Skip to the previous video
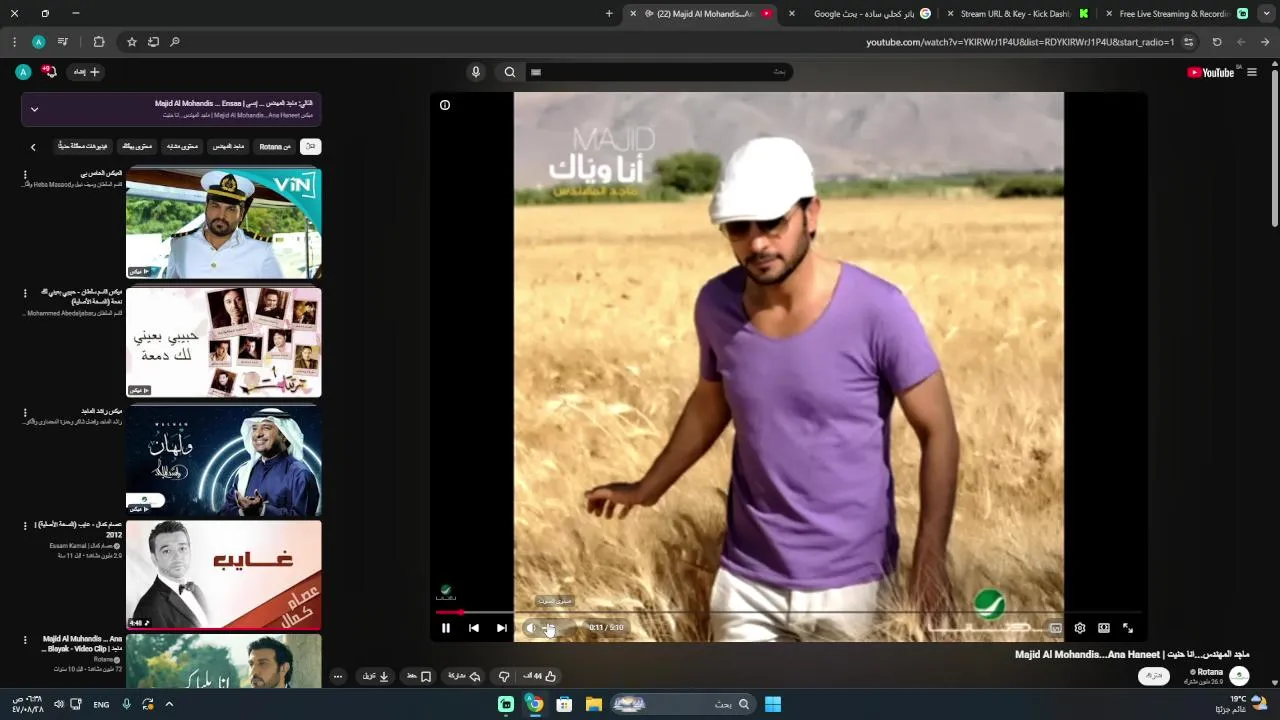The height and width of the screenshot is (720, 1280). pos(474,628)
